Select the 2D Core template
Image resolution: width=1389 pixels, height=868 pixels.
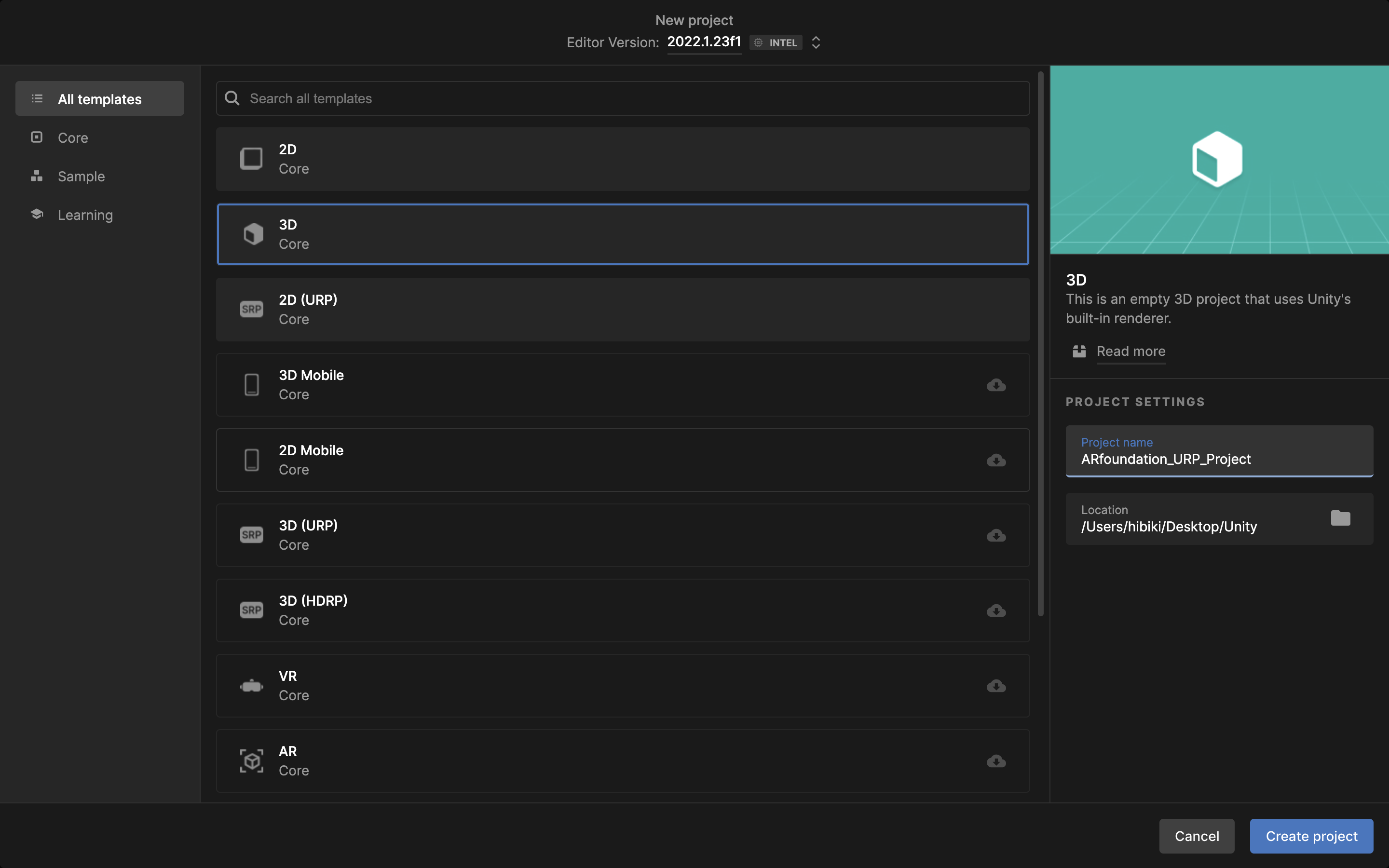pyautogui.click(x=622, y=159)
